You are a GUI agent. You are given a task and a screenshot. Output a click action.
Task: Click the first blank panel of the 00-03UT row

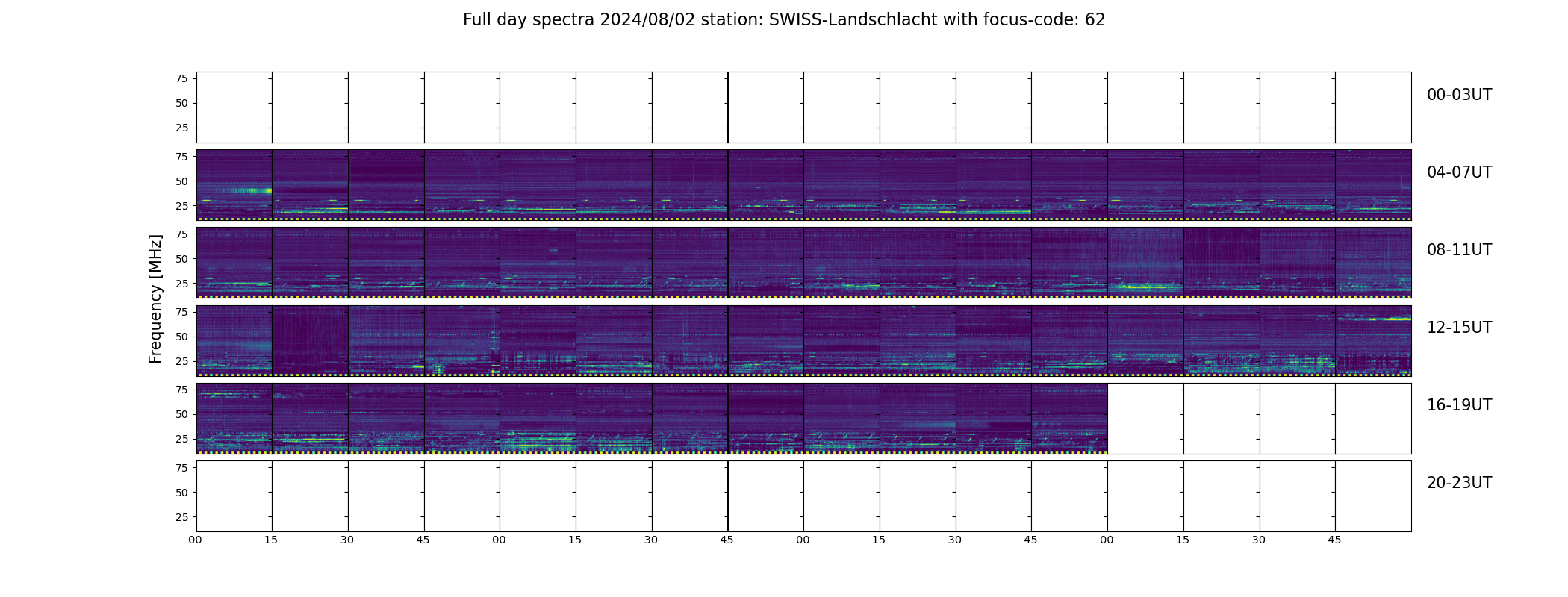point(234,107)
